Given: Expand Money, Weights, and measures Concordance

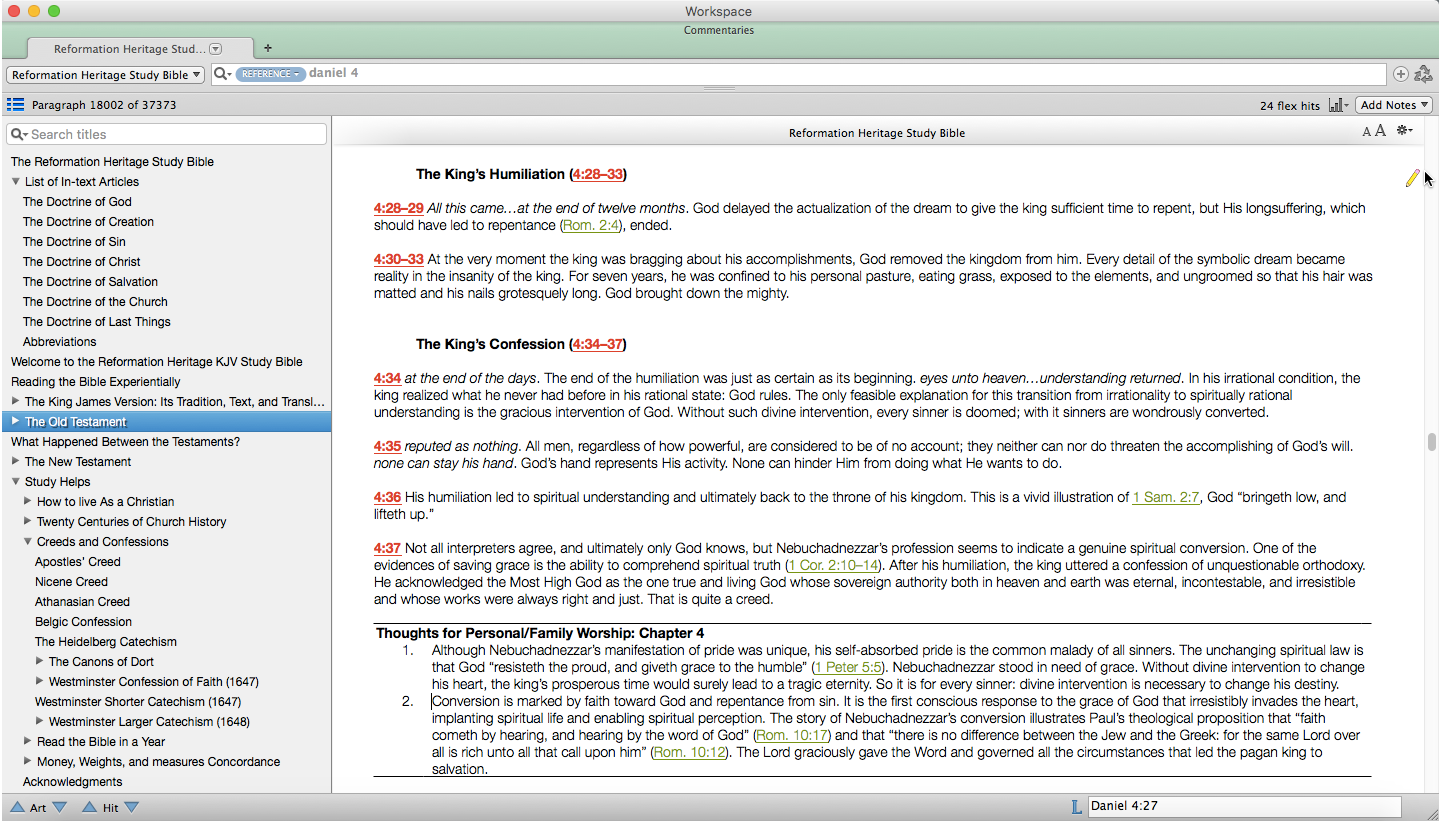Looking at the screenshot, I should click(x=28, y=762).
